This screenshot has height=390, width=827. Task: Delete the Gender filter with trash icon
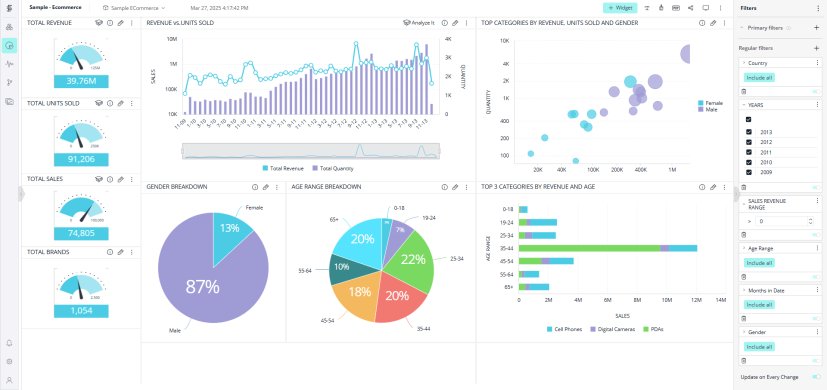click(x=744, y=361)
